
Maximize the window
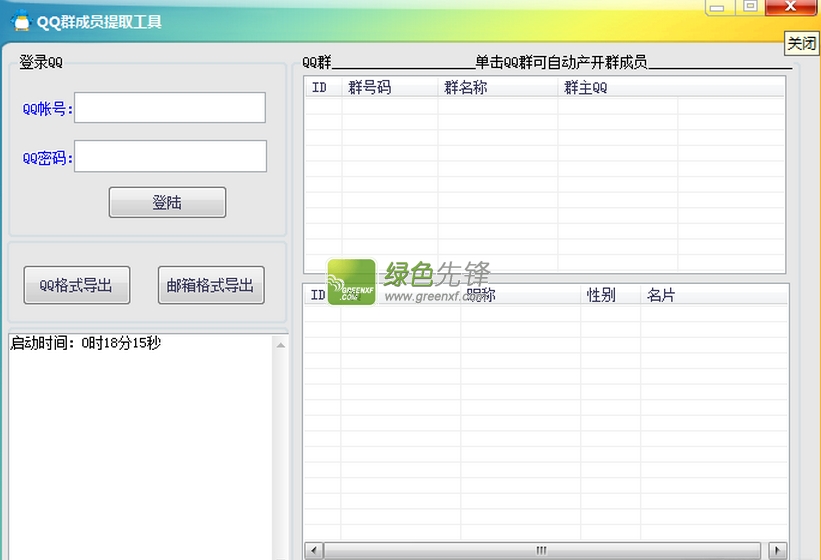pyautogui.click(x=750, y=7)
